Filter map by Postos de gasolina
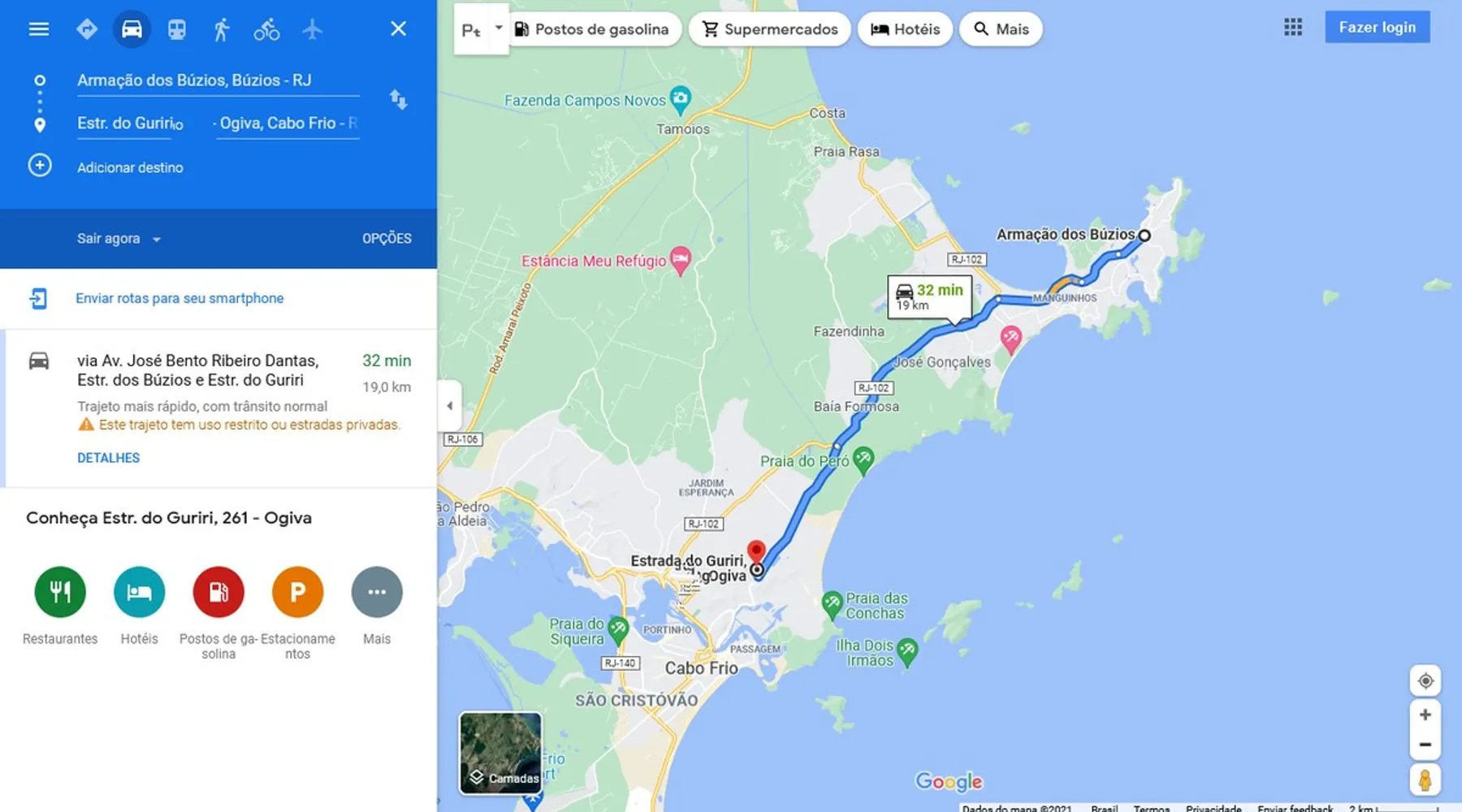Screen dimensions: 1462x812 tap(592, 29)
